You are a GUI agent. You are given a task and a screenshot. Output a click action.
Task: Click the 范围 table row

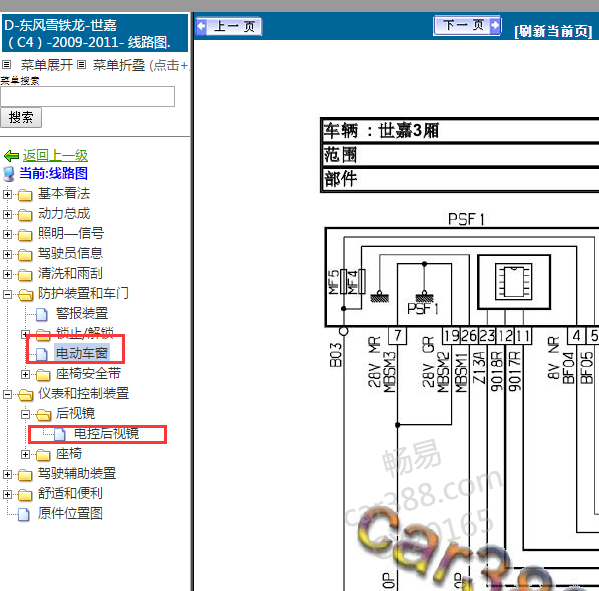pyautogui.click(x=460, y=155)
